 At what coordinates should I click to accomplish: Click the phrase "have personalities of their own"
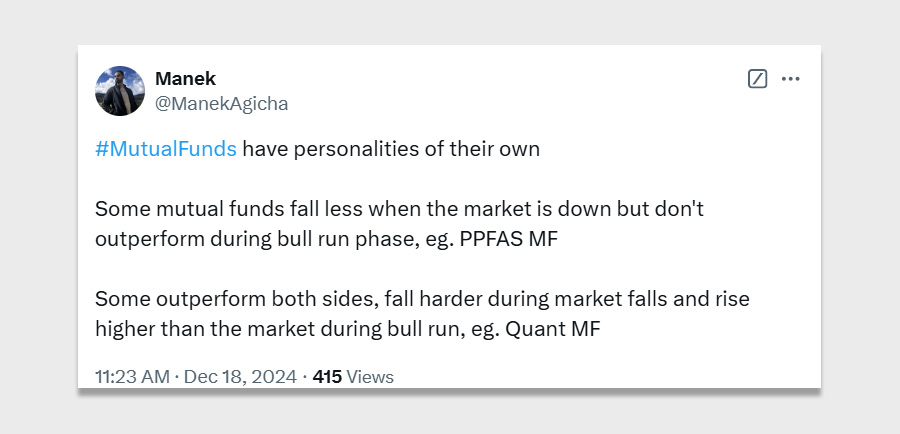(391, 150)
